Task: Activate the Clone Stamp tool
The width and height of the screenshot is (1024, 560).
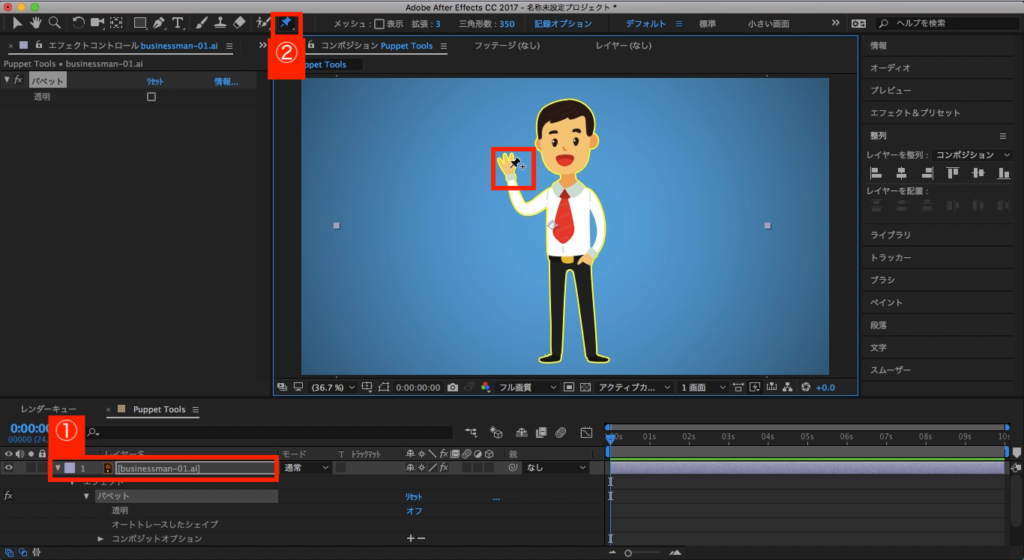Action: pos(220,22)
